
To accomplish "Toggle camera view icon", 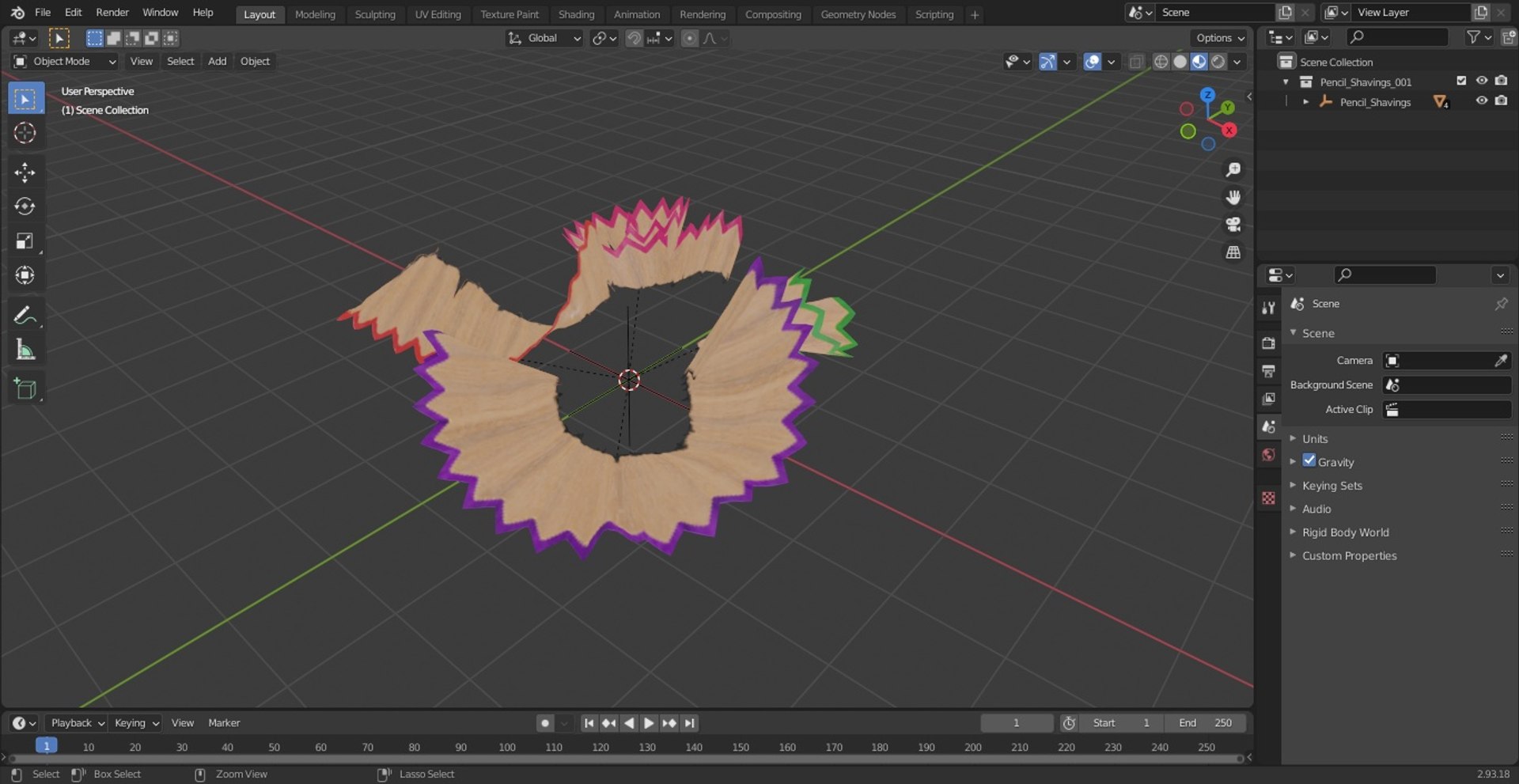I will 1233,225.
